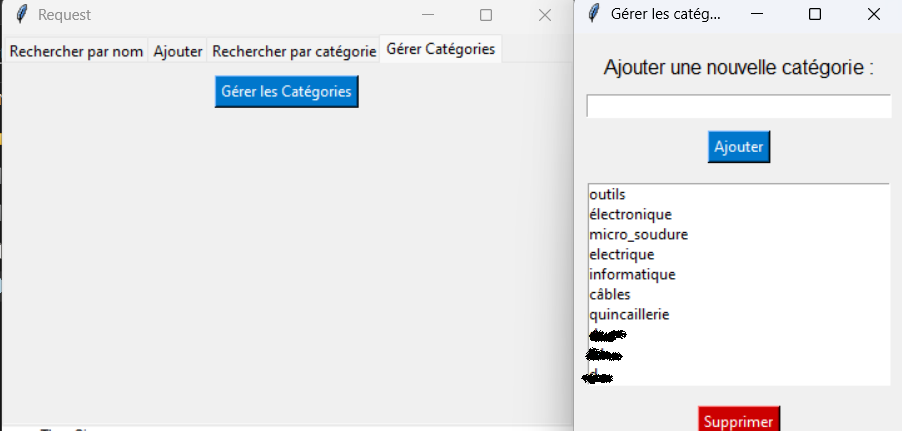Click the new category text input field
Viewport: 902px width, 431px height.
[738, 106]
